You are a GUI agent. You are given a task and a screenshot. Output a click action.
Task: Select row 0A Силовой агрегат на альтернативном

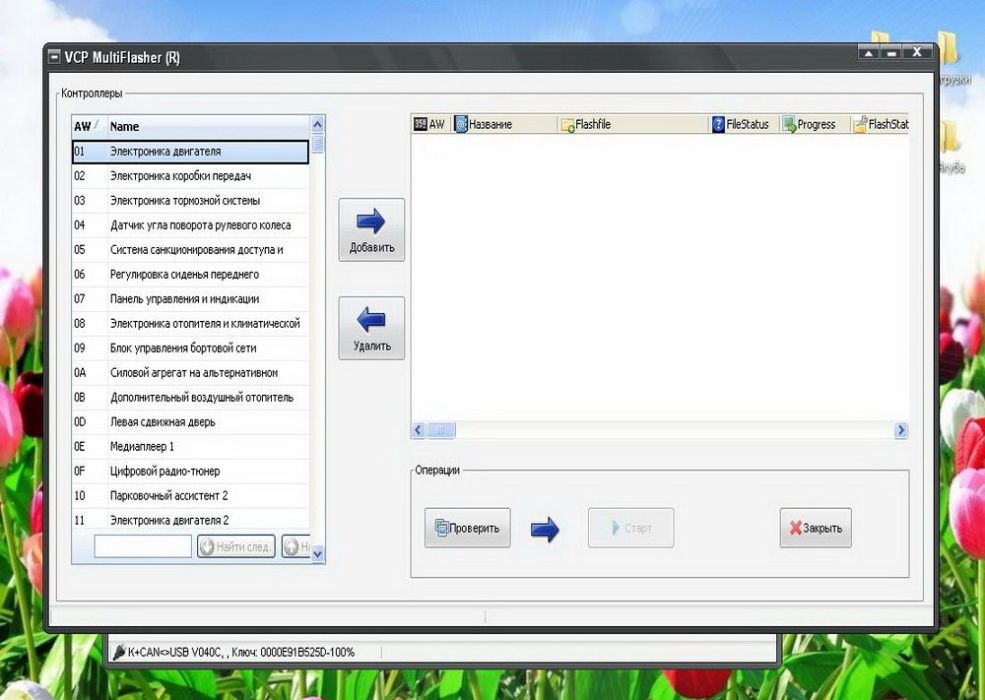click(190, 373)
